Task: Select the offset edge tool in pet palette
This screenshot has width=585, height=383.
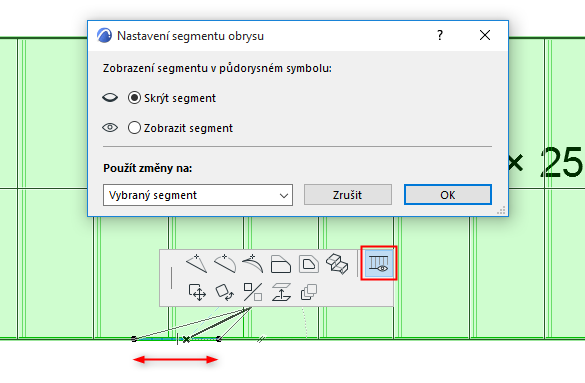Action: (281, 264)
